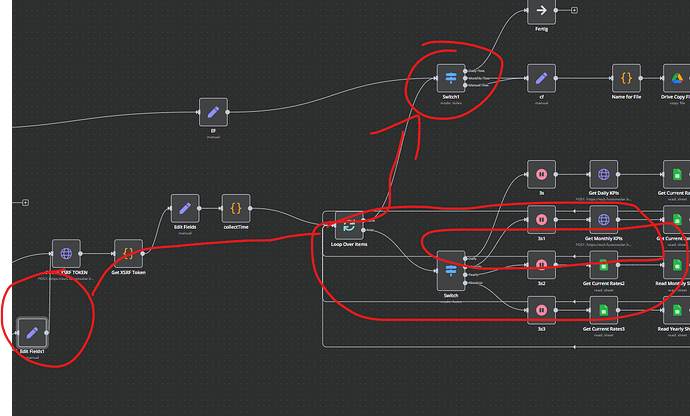Image resolution: width=690 pixels, height=416 pixels.
Task: Select the Get XSRF Token code node
Action: coord(128,254)
